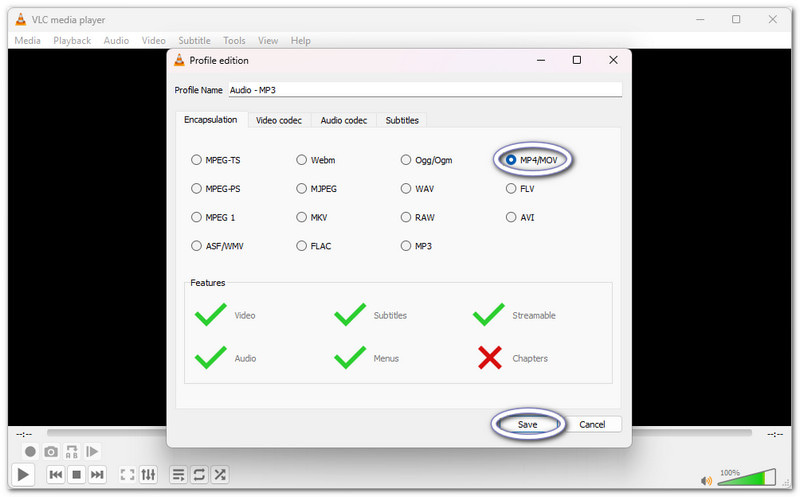Adjust the volume slider at 100%

pyautogui.click(x=746, y=478)
